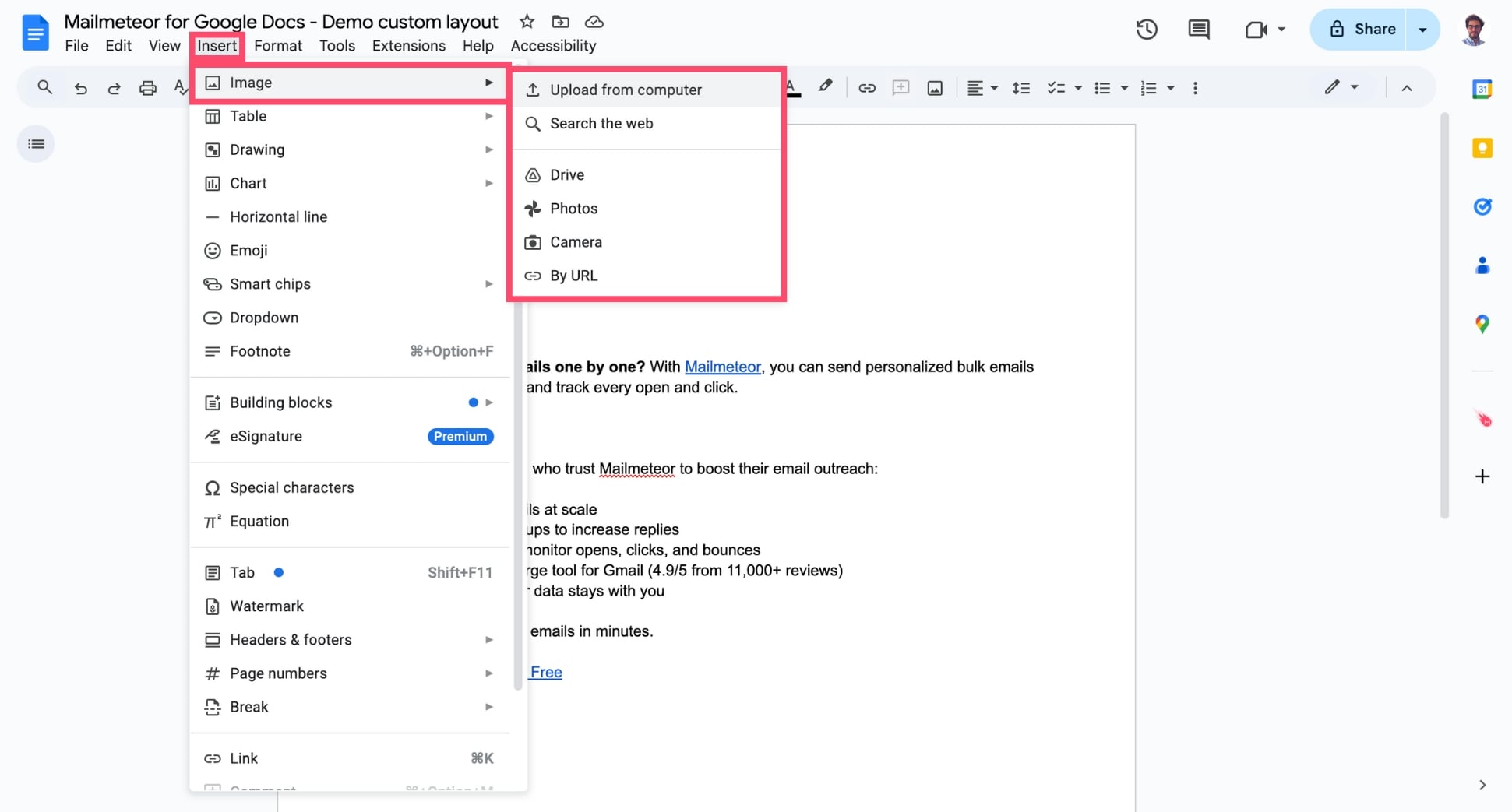Star this document
This screenshot has height=812, width=1512.
tap(527, 22)
